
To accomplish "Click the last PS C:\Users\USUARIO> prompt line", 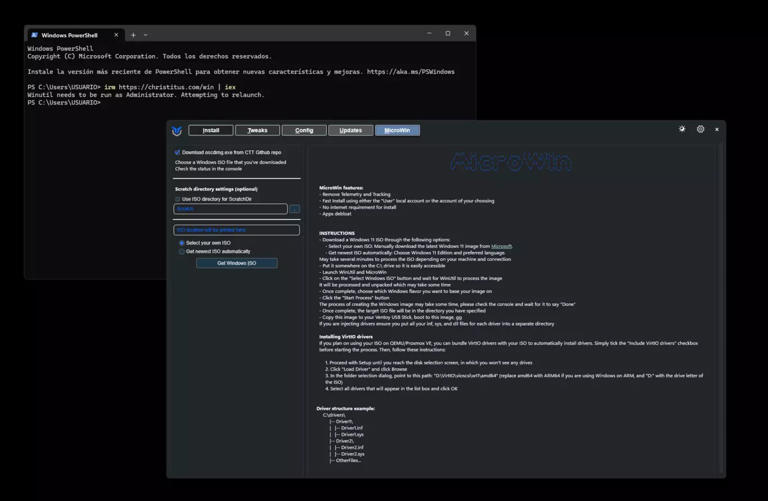I will pos(64,102).
